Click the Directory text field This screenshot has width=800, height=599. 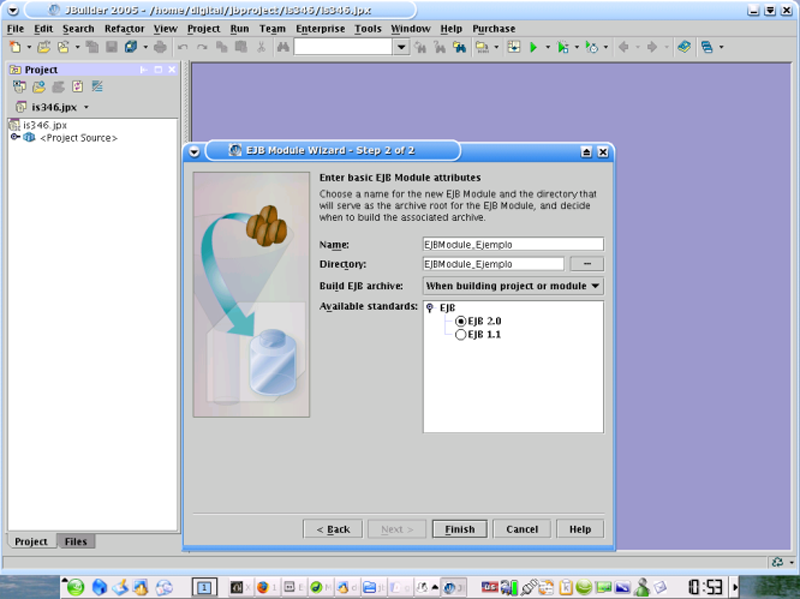point(493,264)
